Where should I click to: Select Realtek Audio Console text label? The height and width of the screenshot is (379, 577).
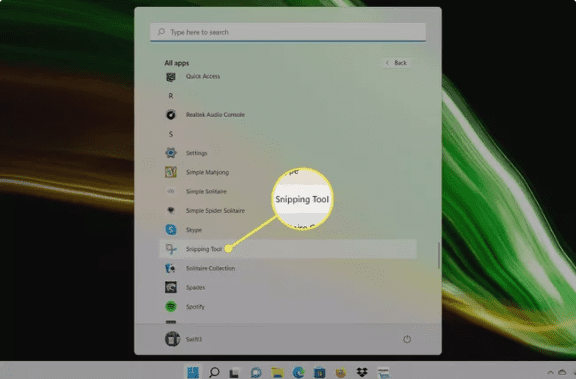215,115
